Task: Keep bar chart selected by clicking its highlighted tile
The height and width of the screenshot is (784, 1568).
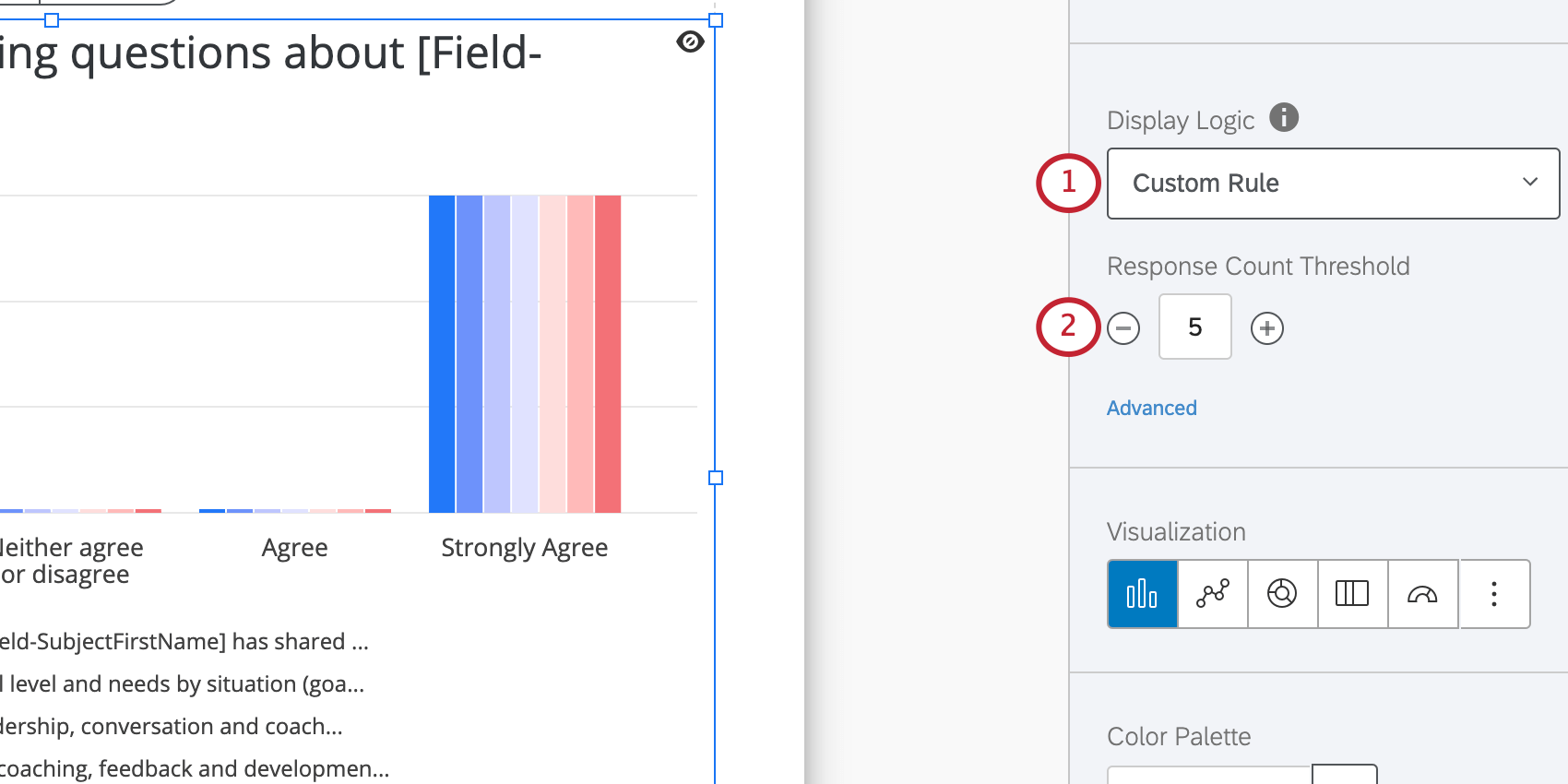Action: pyautogui.click(x=1142, y=594)
